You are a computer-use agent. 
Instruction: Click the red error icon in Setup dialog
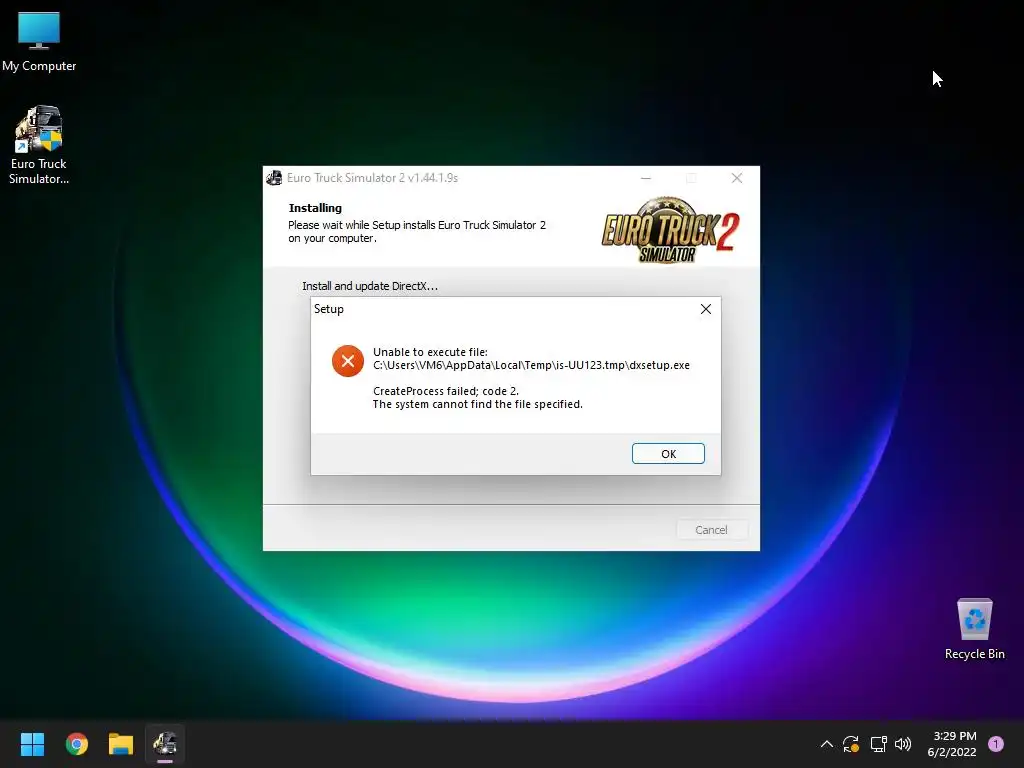(348, 361)
